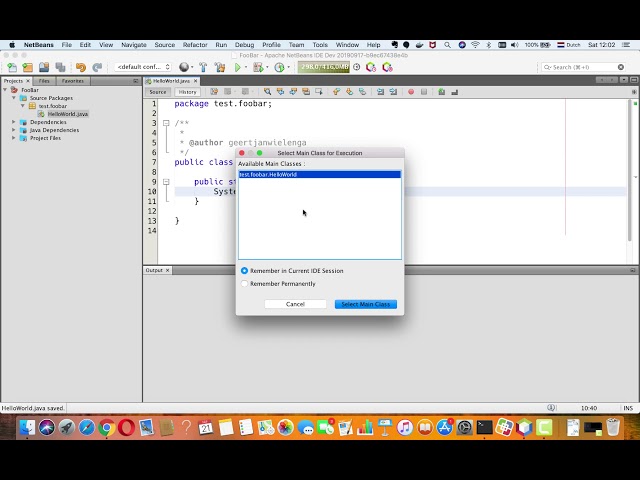Switch editor to History view

[187, 92]
